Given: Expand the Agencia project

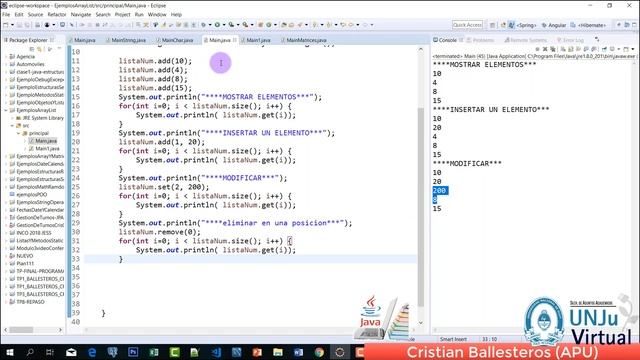Looking at the screenshot, I should point(6,57).
